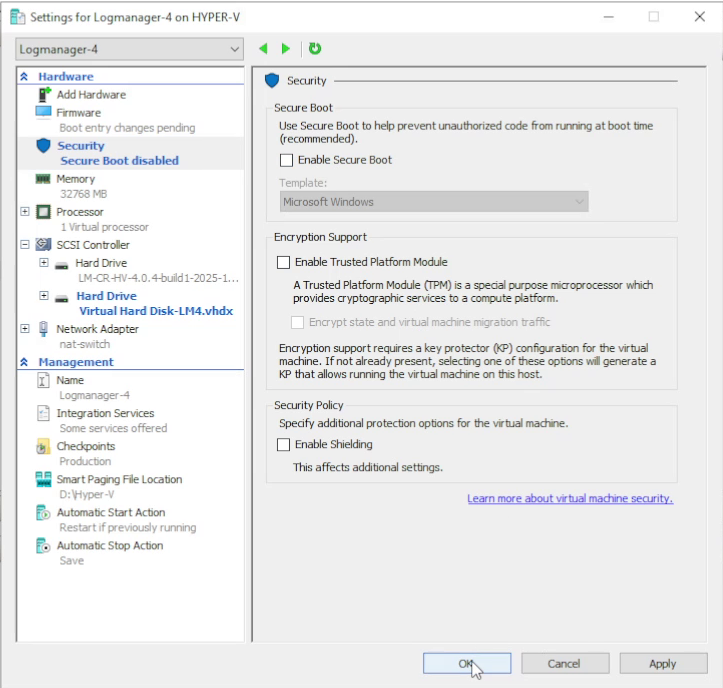Click the Network Adapter icon
This screenshot has height=688, width=723.
click(x=43, y=329)
